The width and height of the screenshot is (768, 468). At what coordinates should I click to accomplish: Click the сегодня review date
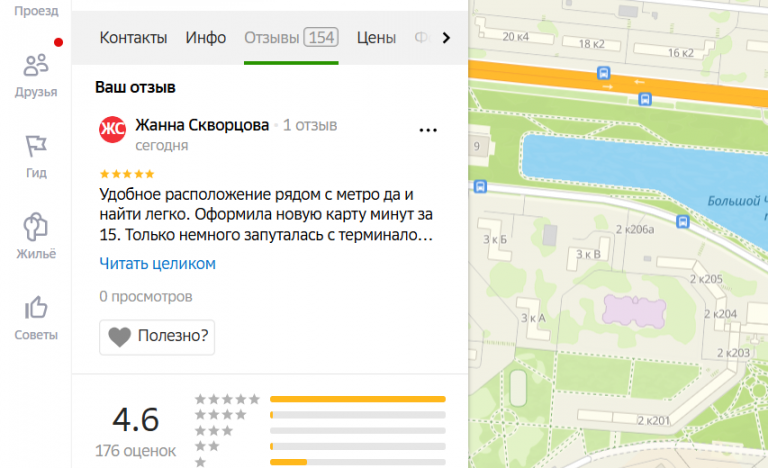point(162,146)
